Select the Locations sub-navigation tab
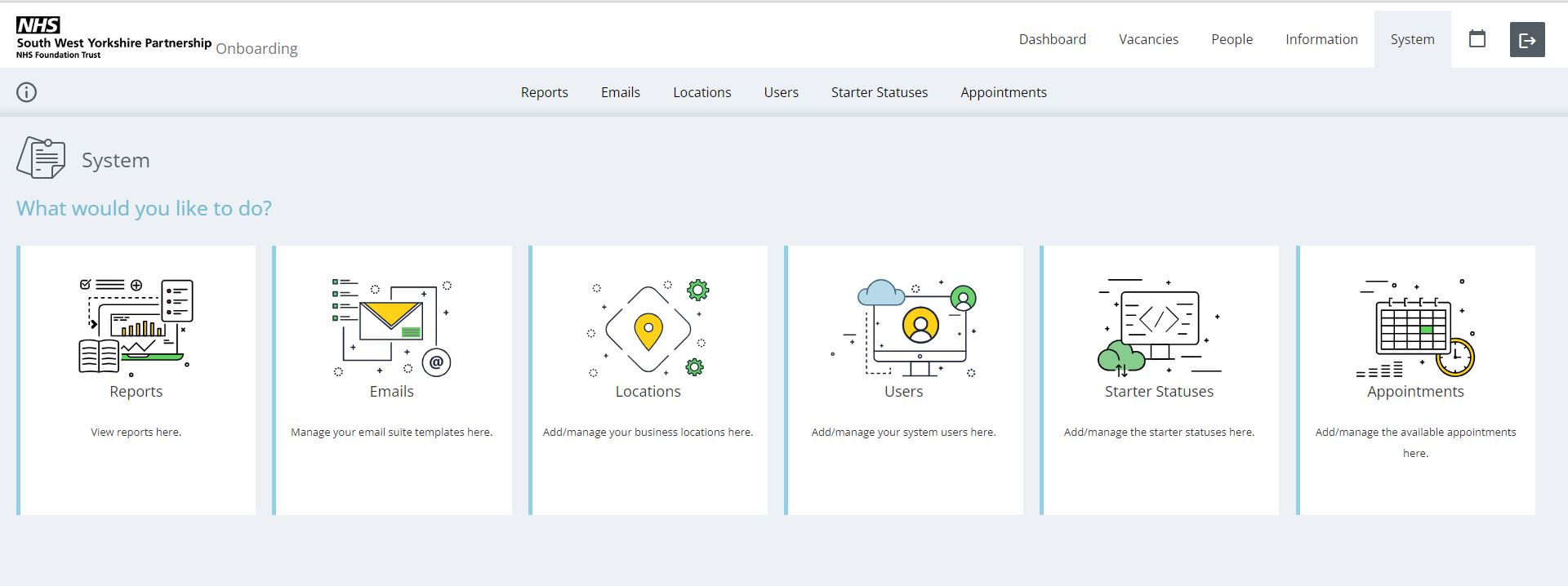The height and width of the screenshot is (586, 1568). [702, 92]
